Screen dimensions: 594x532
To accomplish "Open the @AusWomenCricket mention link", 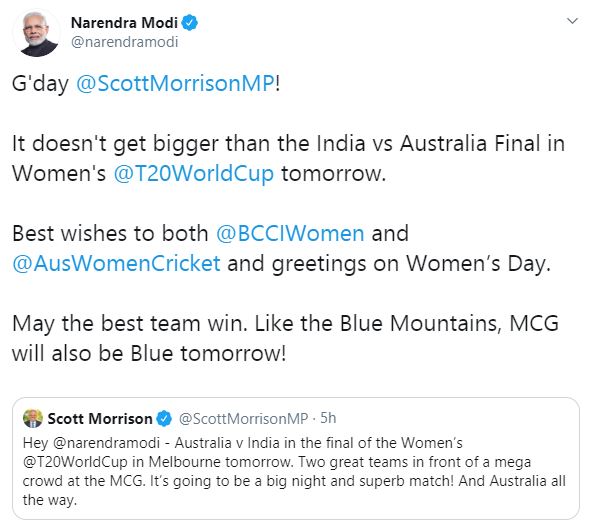I will coord(116,263).
